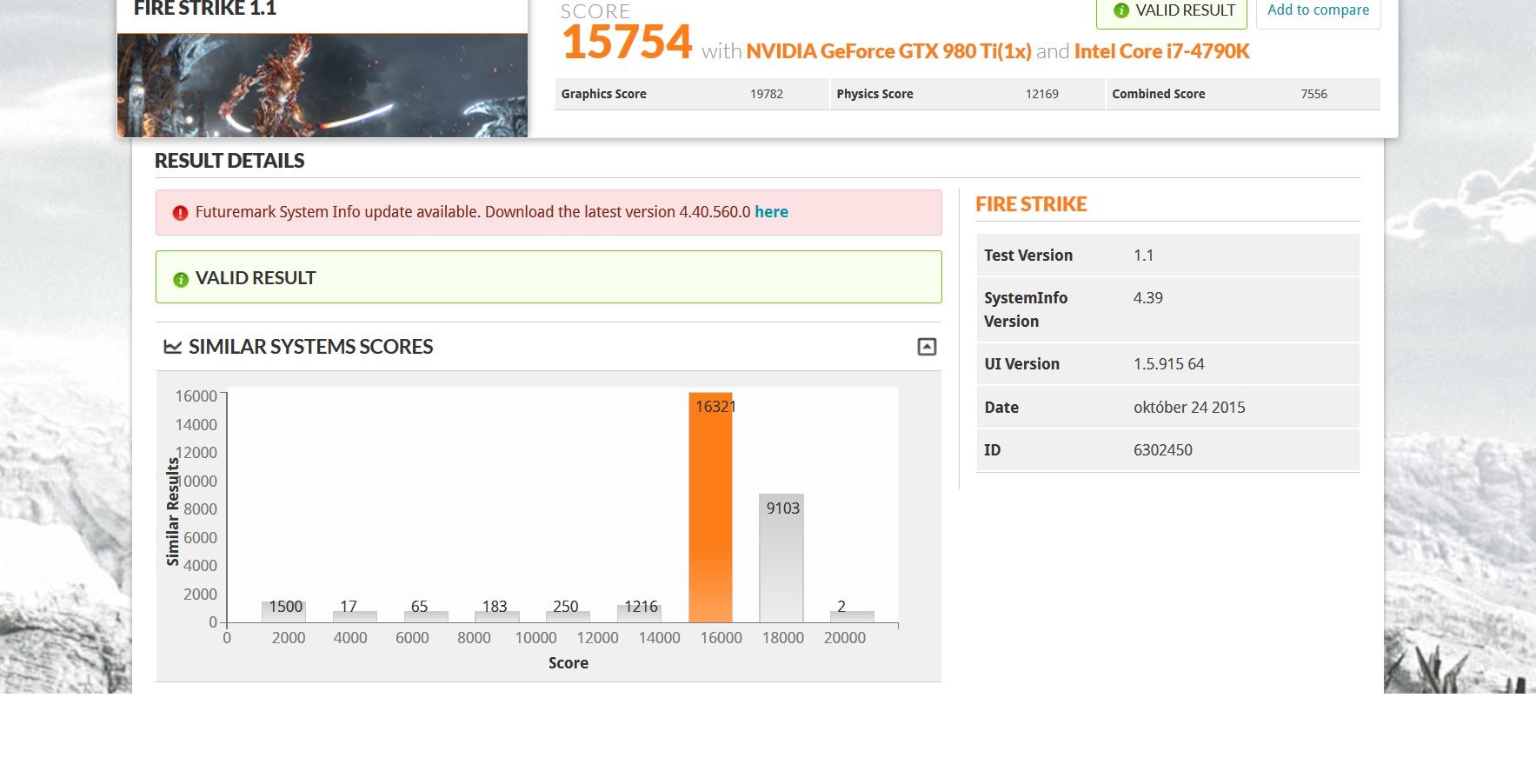Click the 17 bar label in chart
1536x784 pixels.
(349, 607)
